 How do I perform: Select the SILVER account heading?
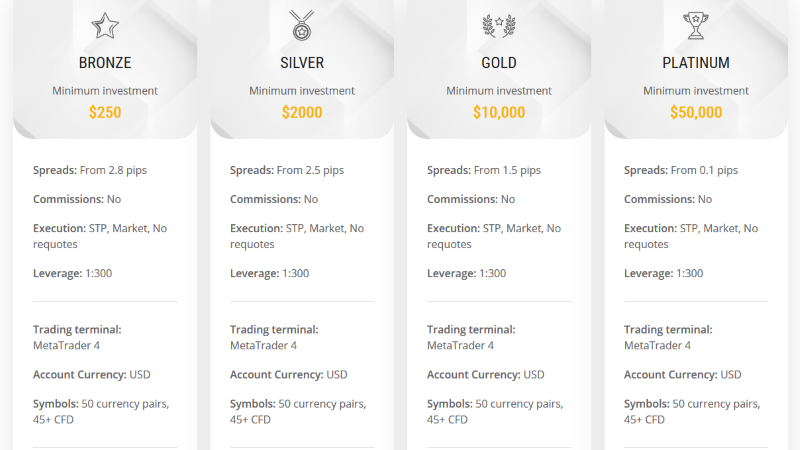click(x=302, y=63)
